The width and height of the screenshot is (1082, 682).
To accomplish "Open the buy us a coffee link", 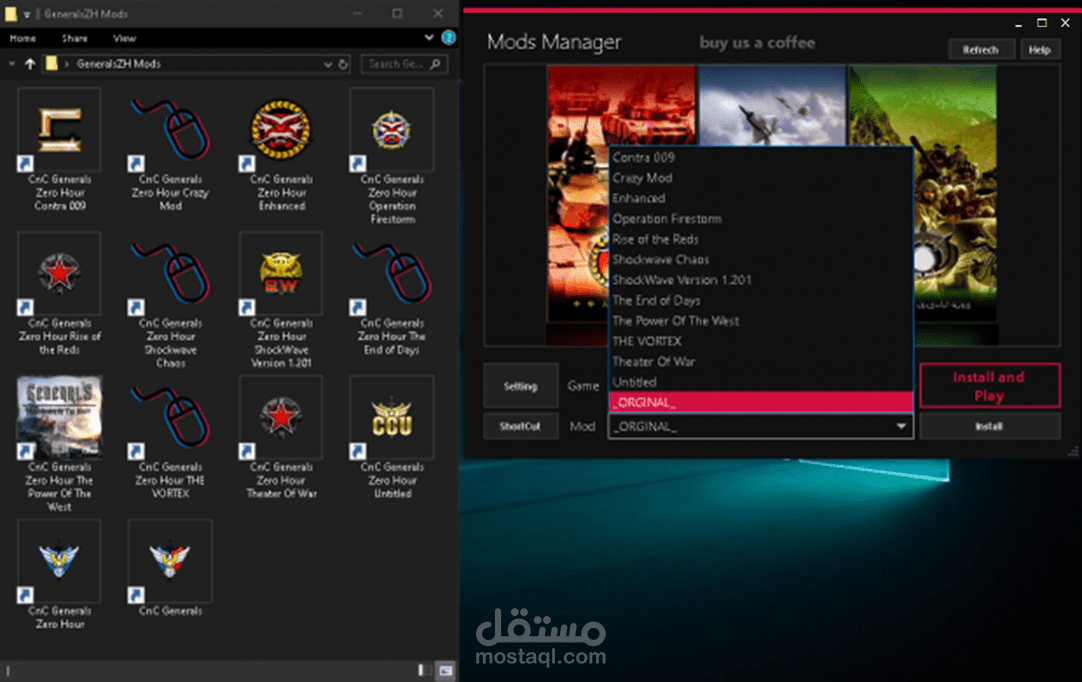I will click(x=757, y=43).
